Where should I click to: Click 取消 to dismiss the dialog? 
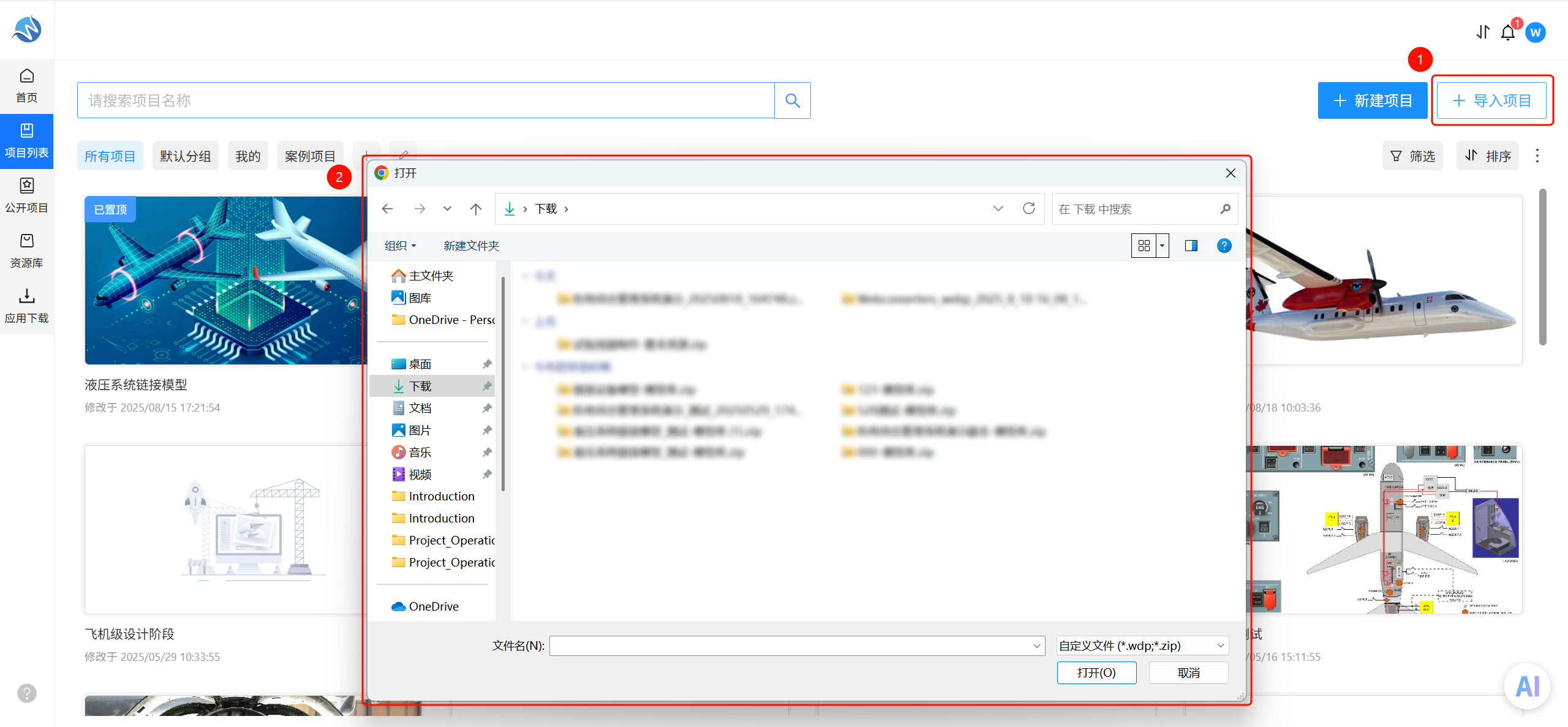pyautogui.click(x=1188, y=672)
